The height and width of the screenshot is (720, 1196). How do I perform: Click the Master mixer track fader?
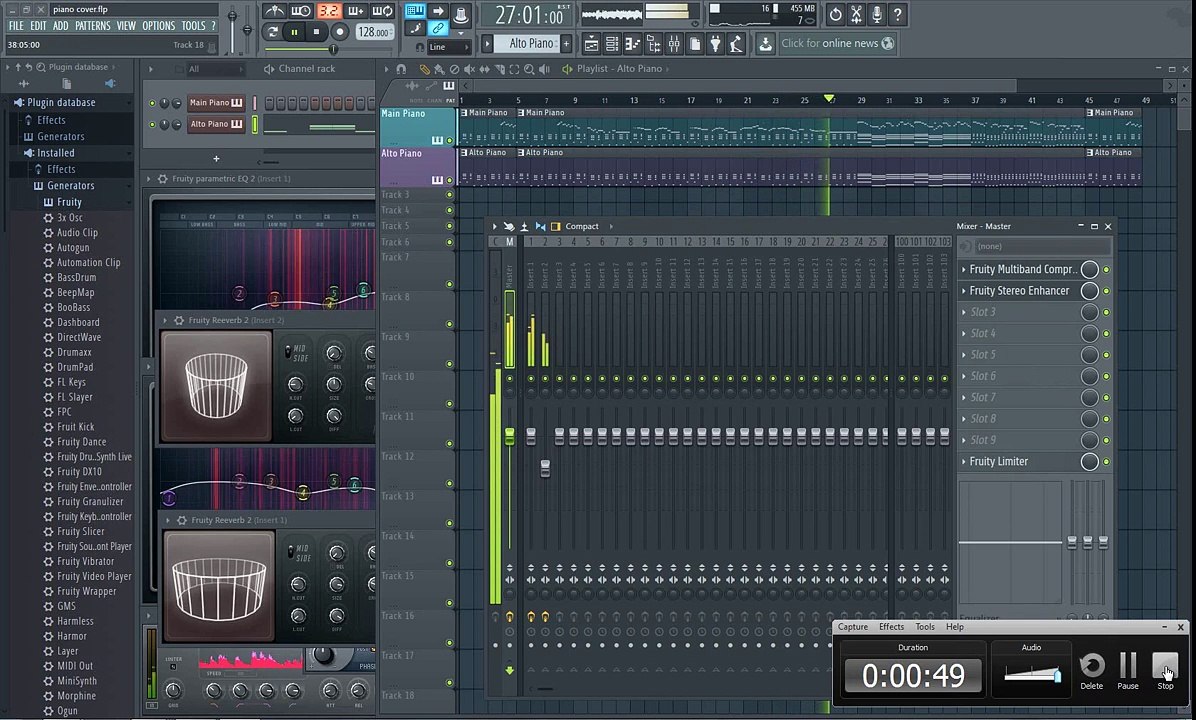pos(510,436)
